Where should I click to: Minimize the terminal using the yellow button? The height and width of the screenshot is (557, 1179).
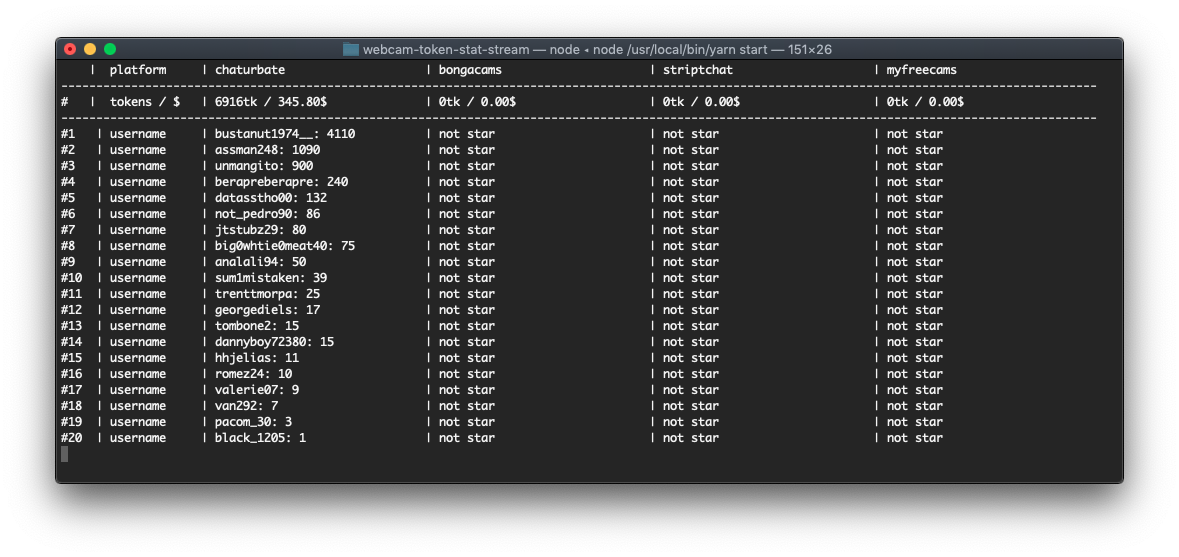click(90, 50)
